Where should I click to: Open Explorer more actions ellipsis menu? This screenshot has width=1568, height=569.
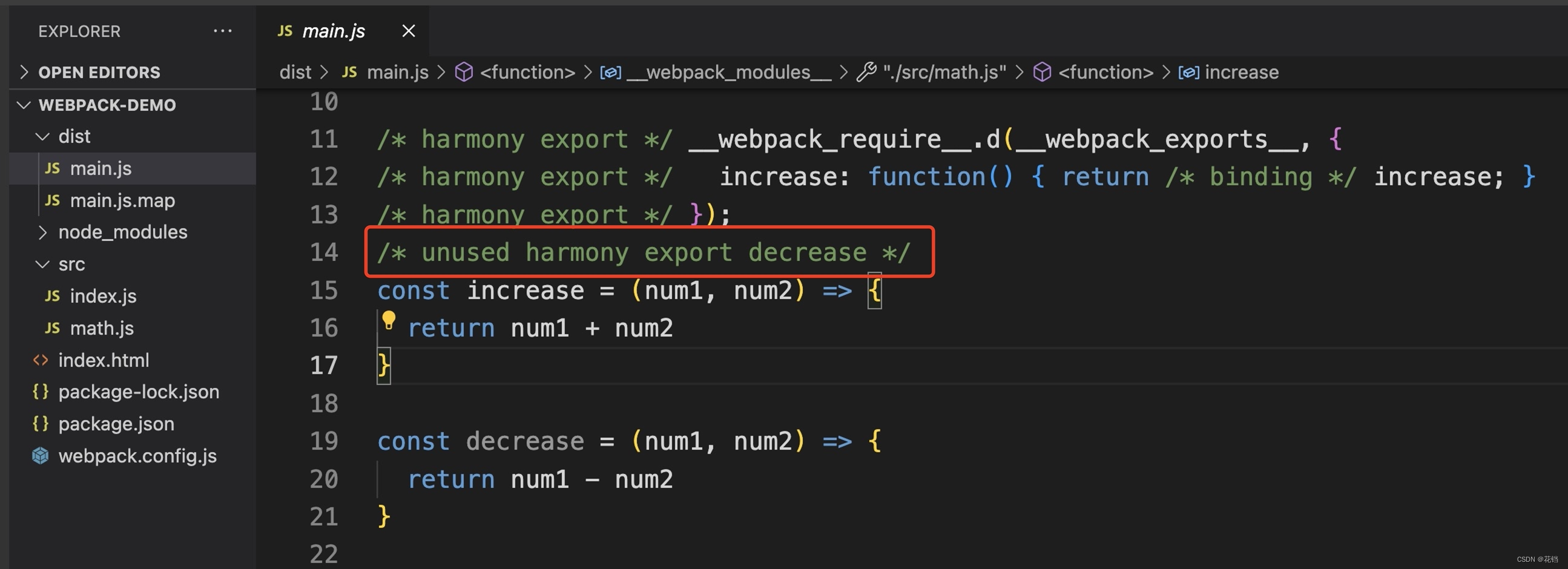(x=222, y=30)
